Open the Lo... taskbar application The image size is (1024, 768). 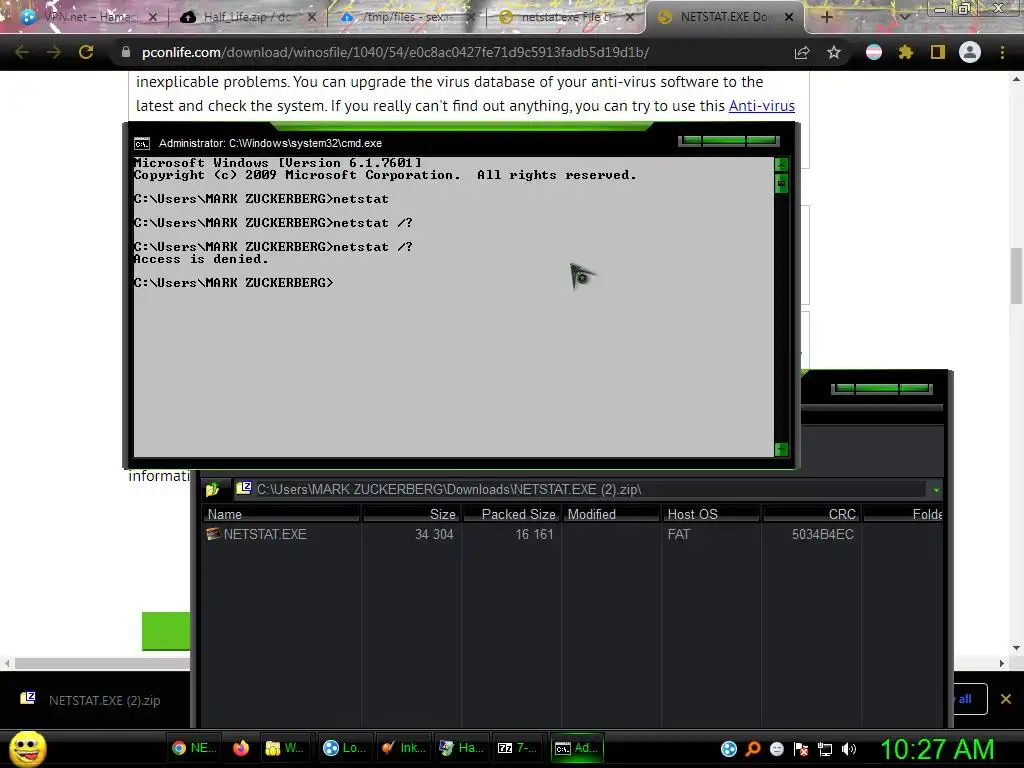pos(345,748)
